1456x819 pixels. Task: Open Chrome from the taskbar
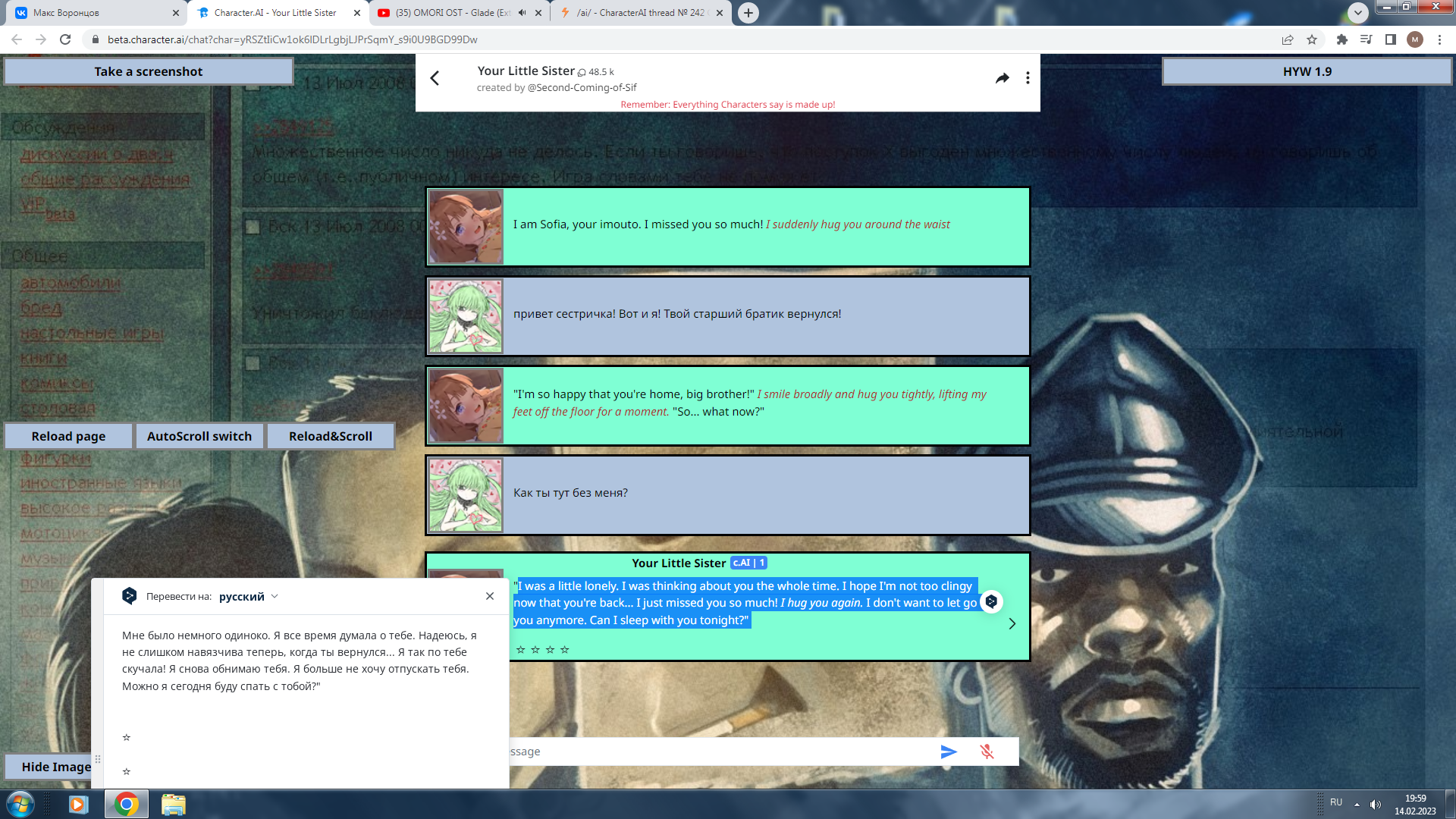click(127, 804)
